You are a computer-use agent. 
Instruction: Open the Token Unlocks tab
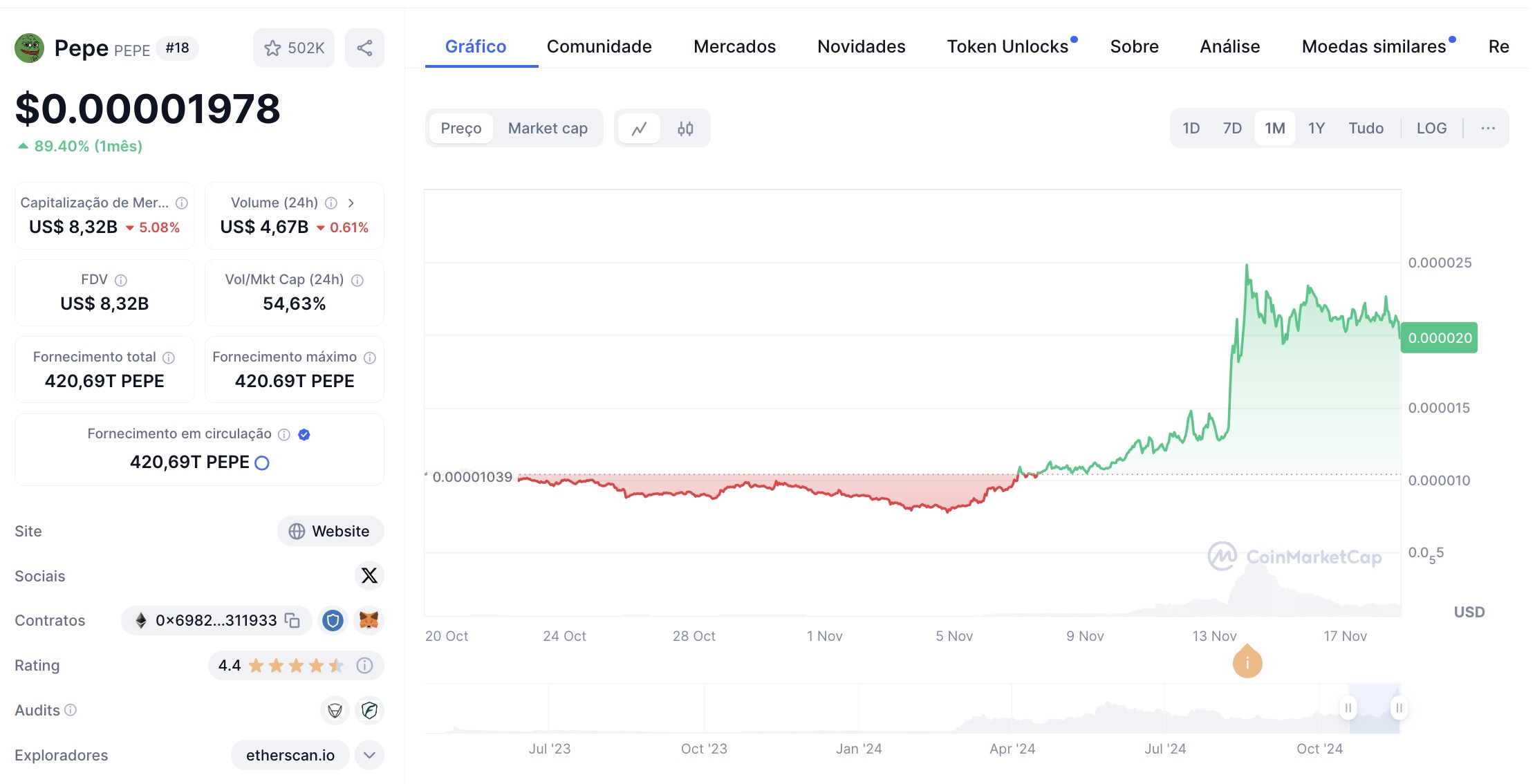tap(1008, 46)
